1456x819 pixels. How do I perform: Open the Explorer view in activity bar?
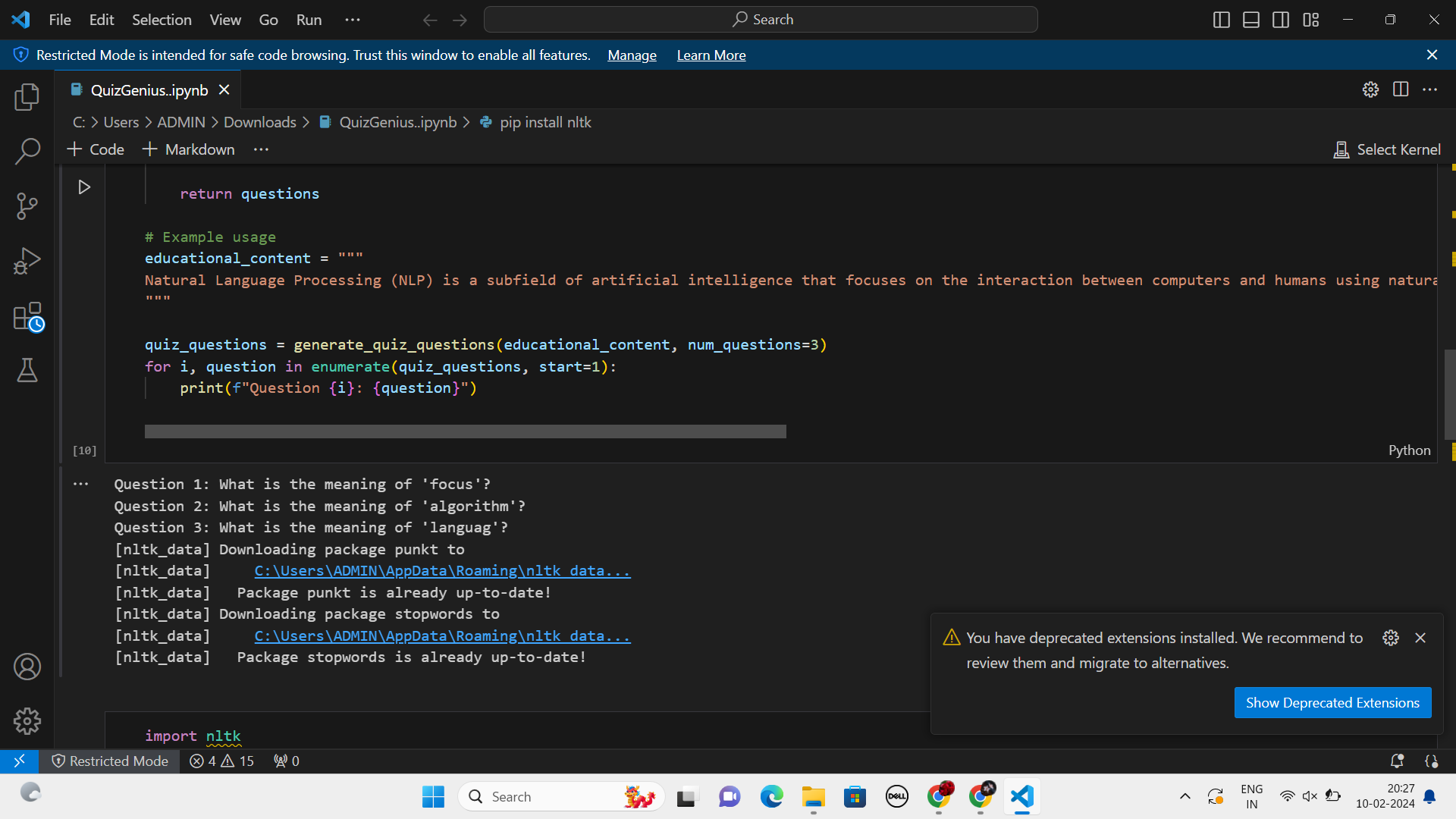(27, 96)
